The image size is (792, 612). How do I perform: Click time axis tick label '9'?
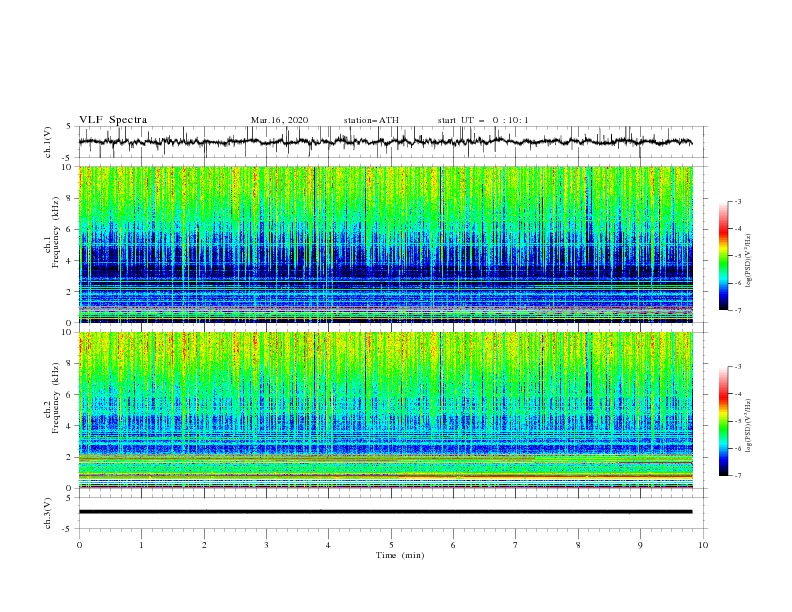click(x=640, y=545)
